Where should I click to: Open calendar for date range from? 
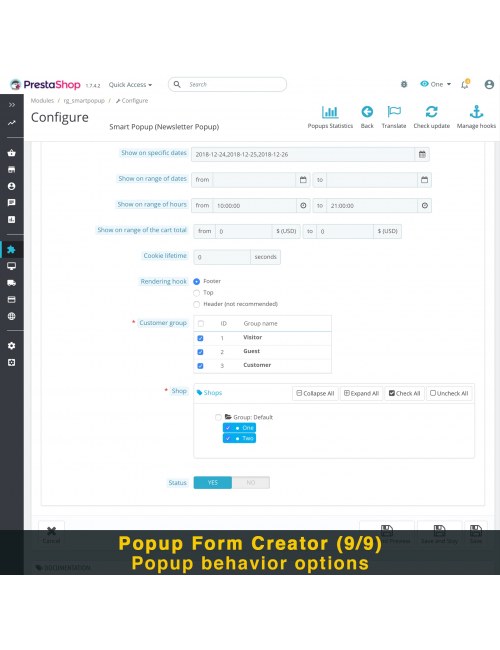click(303, 180)
